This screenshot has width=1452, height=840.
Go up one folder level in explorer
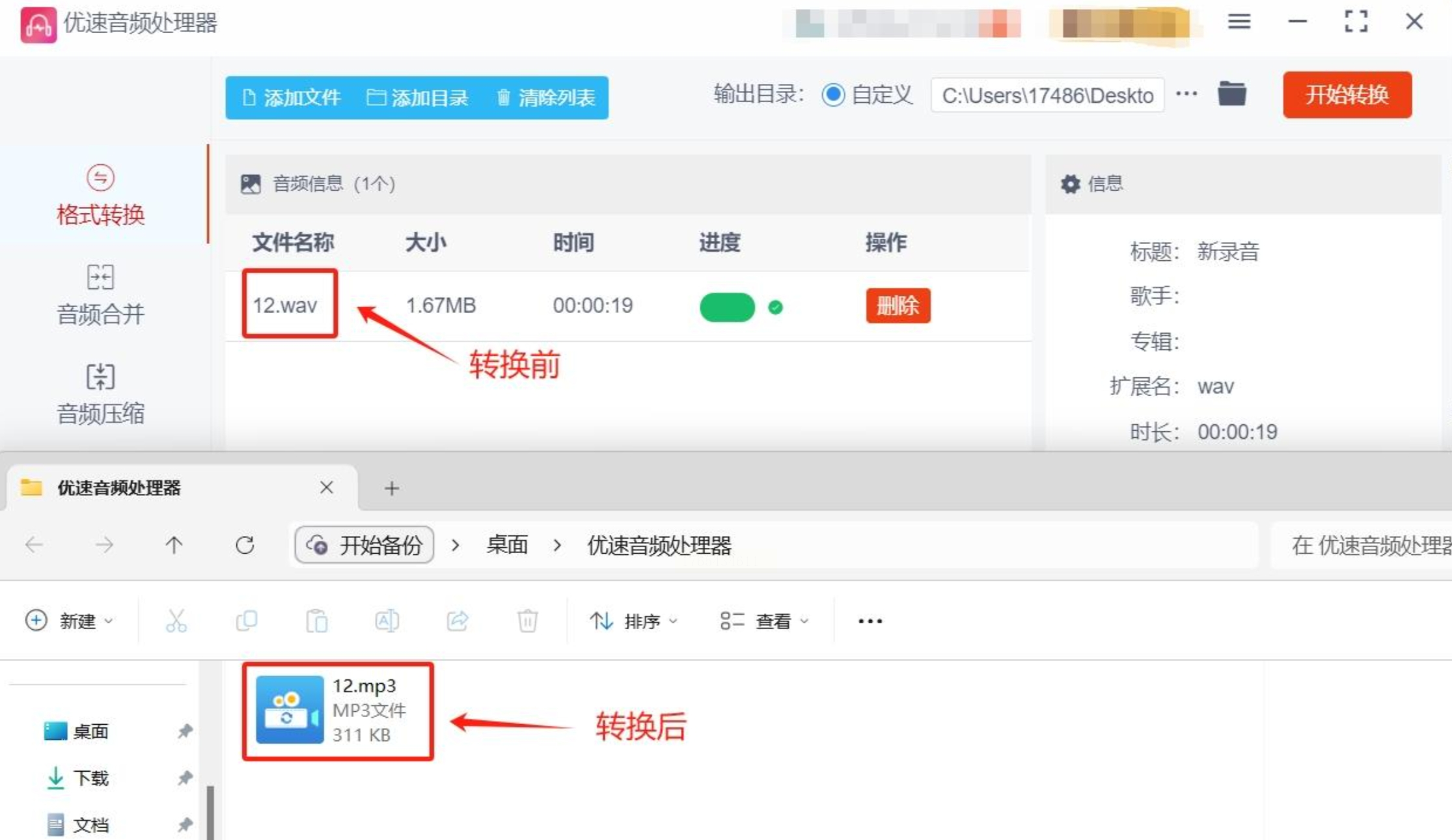pos(174,545)
